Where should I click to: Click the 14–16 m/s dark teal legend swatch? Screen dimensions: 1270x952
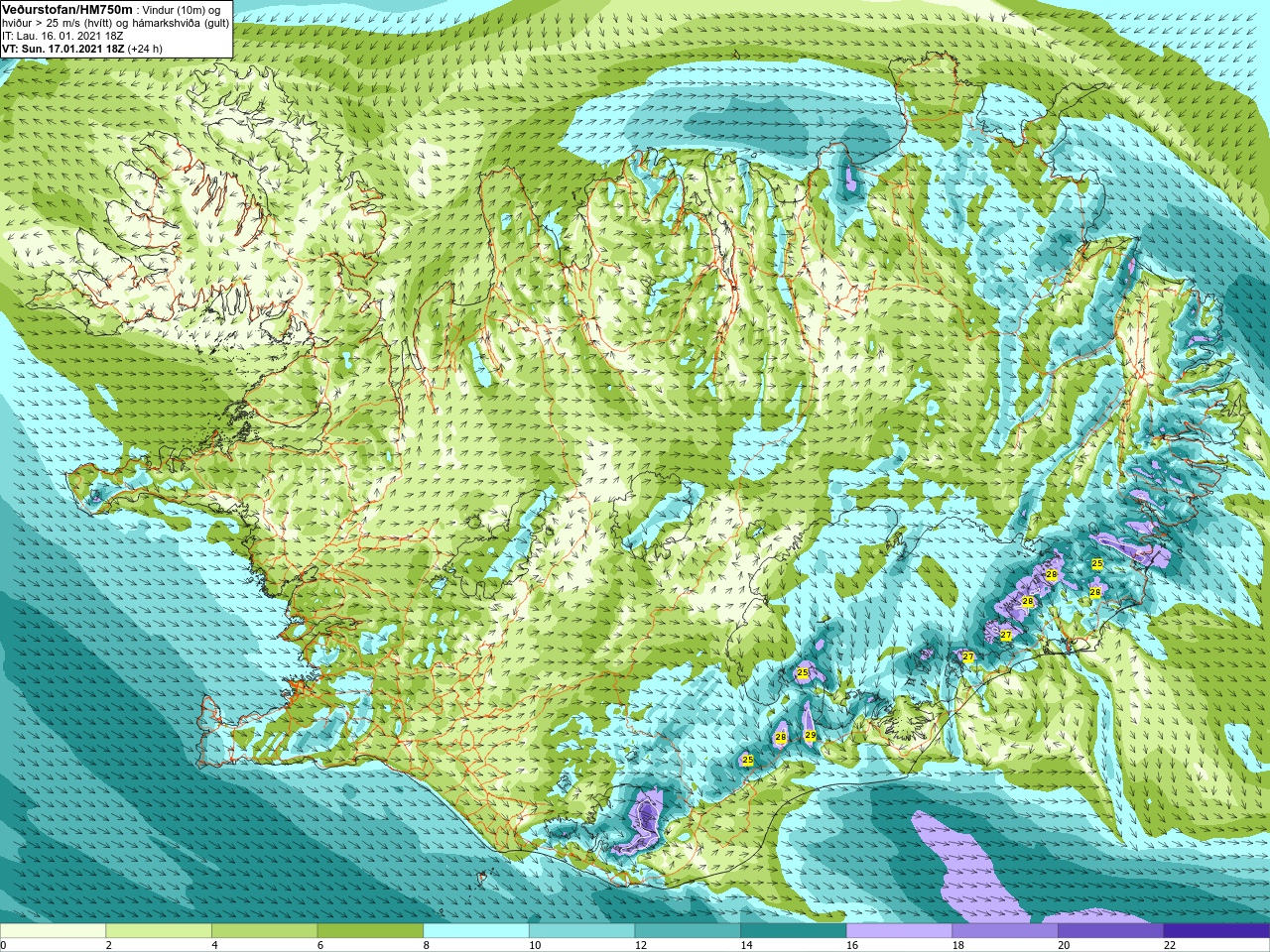[x=794, y=931]
